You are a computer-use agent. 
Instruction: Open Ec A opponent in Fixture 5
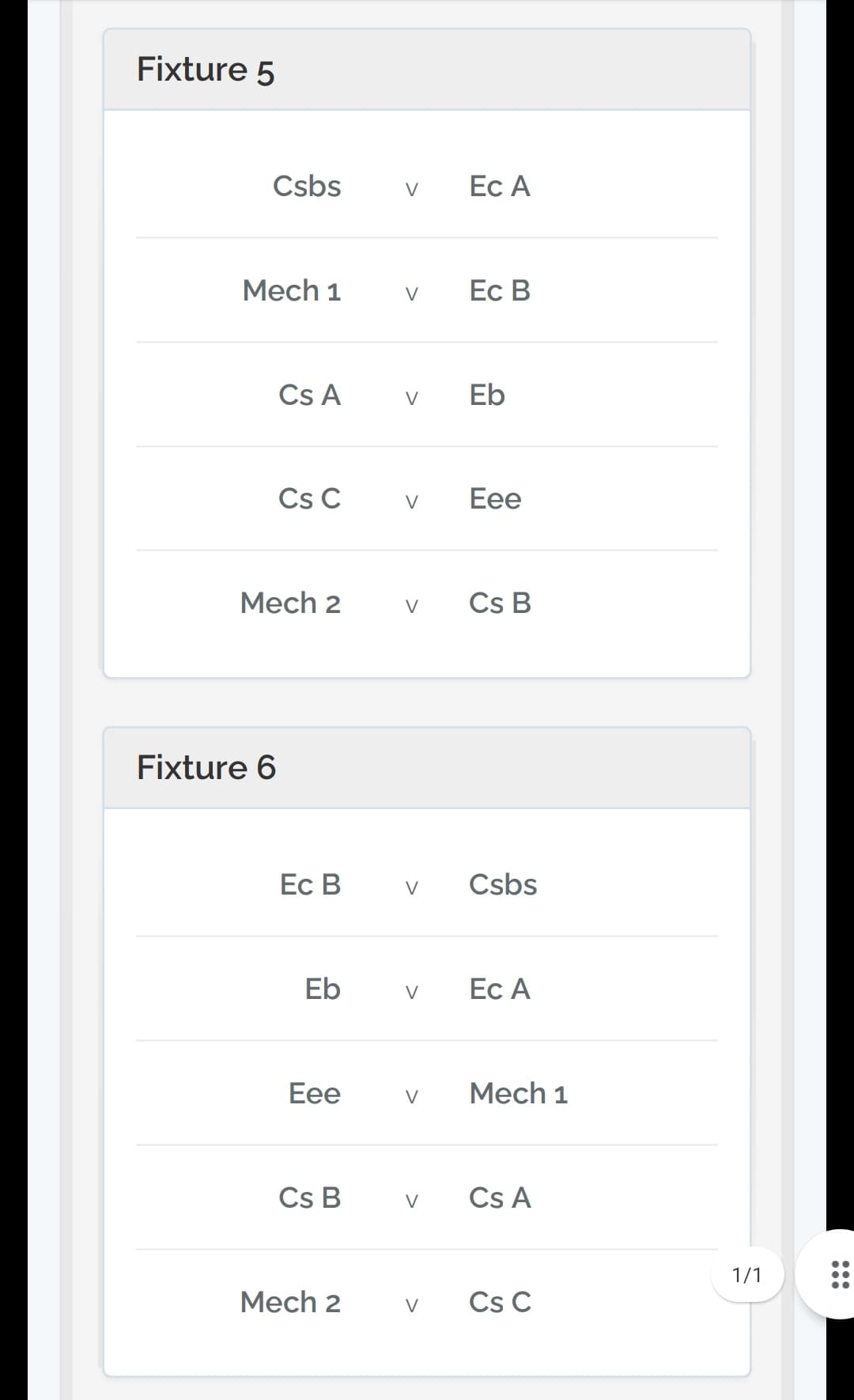500,187
